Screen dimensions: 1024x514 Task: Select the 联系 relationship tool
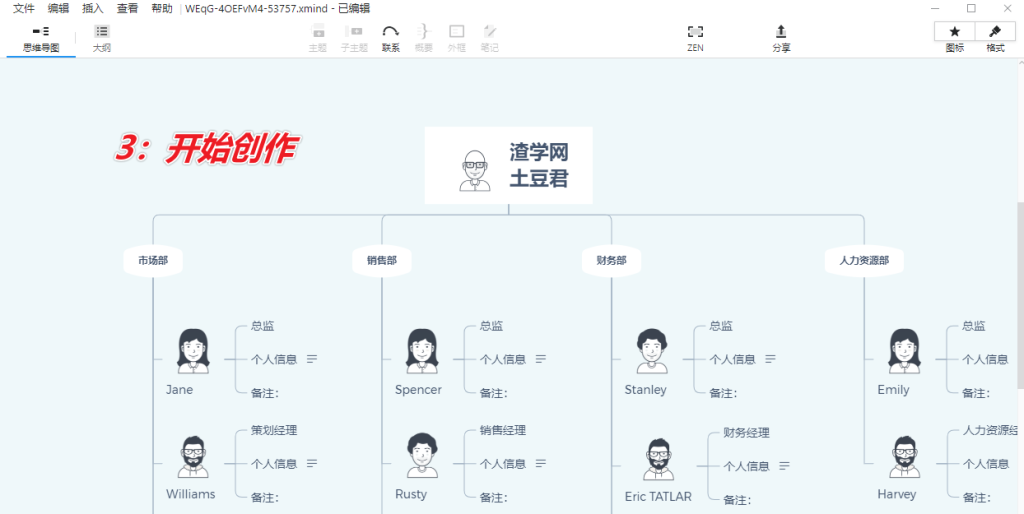coord(391,39)
